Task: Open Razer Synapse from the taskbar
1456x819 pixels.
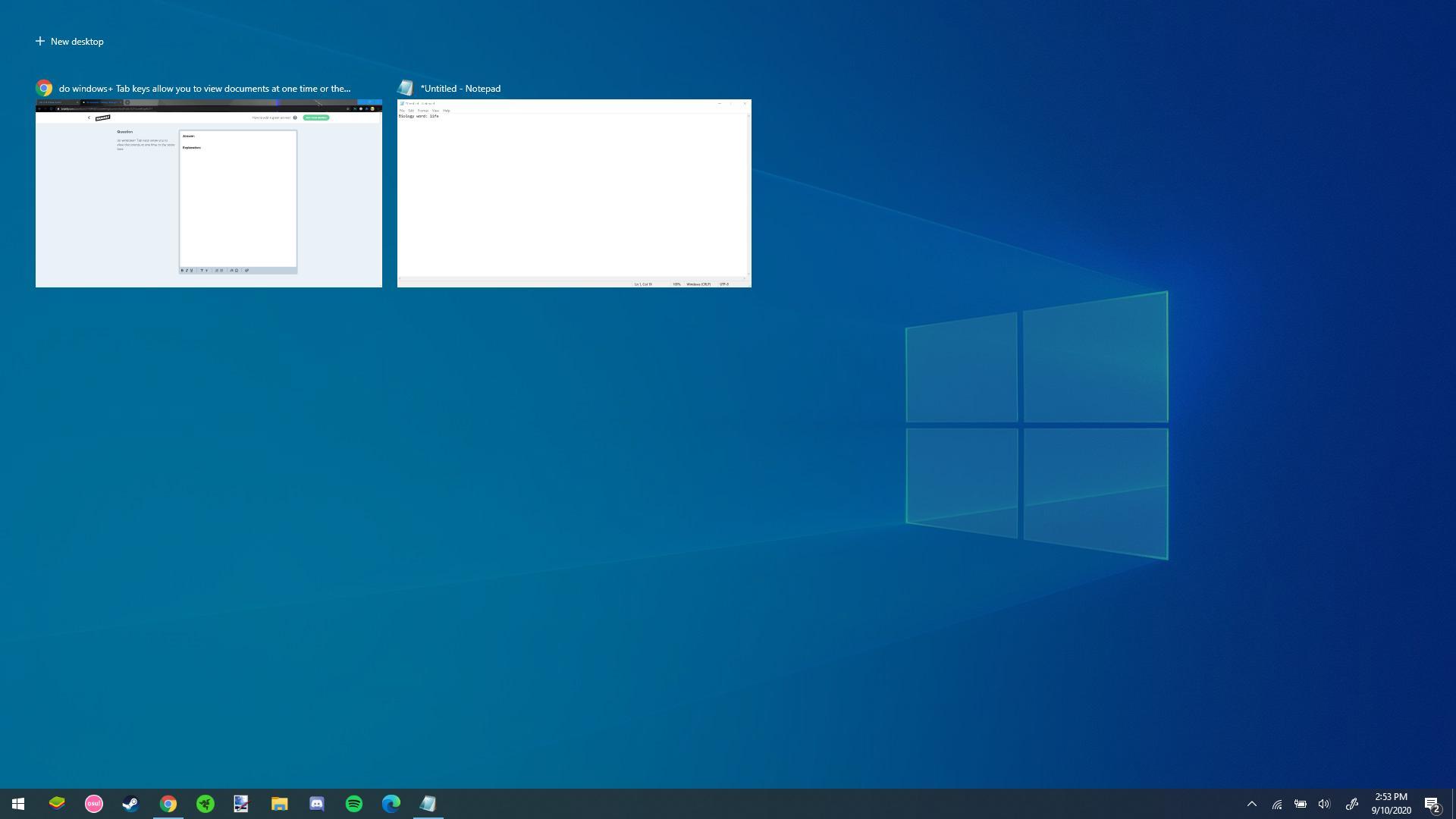Action: coord(206,804)
